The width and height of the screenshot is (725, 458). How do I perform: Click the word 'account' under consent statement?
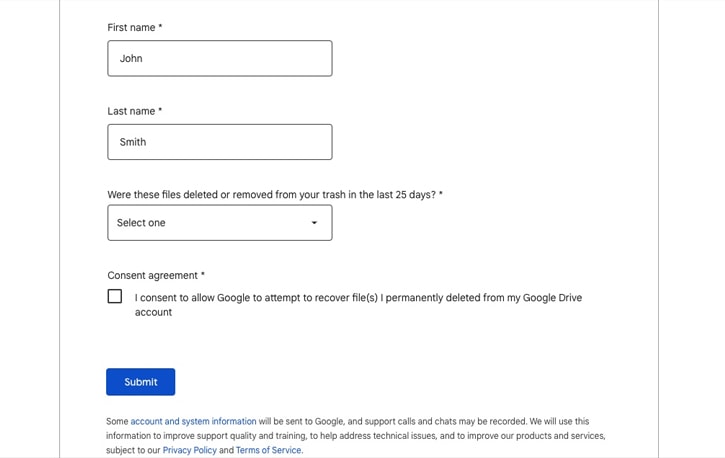point(154,312)
